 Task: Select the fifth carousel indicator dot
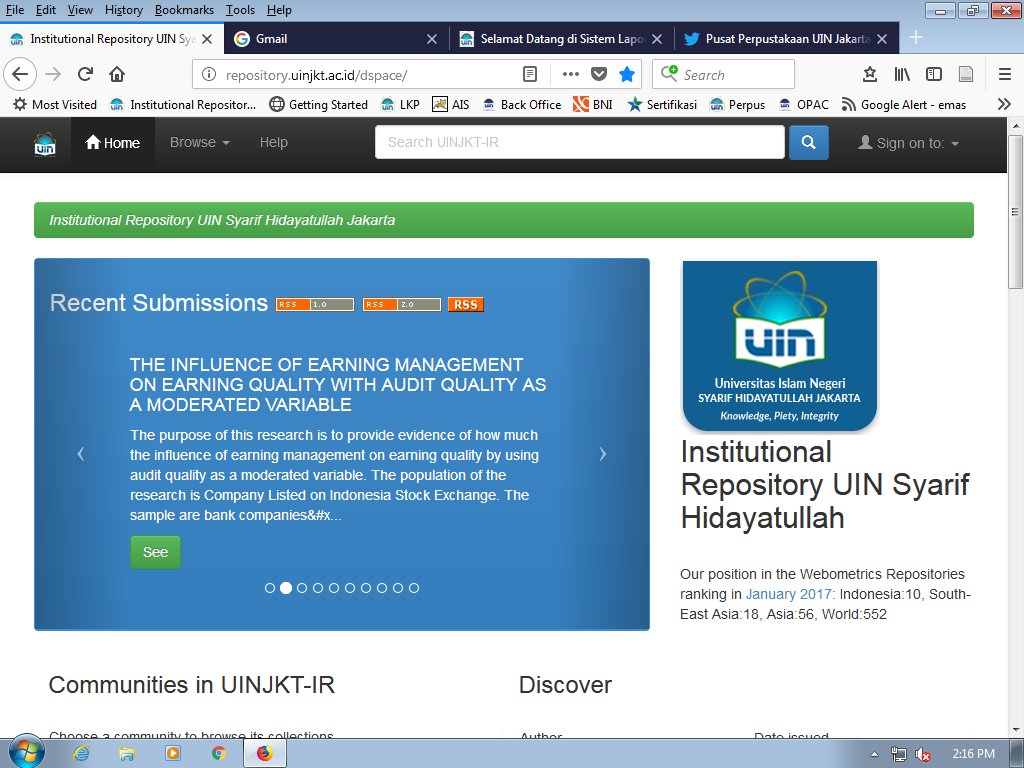click(x=334, y=588)
